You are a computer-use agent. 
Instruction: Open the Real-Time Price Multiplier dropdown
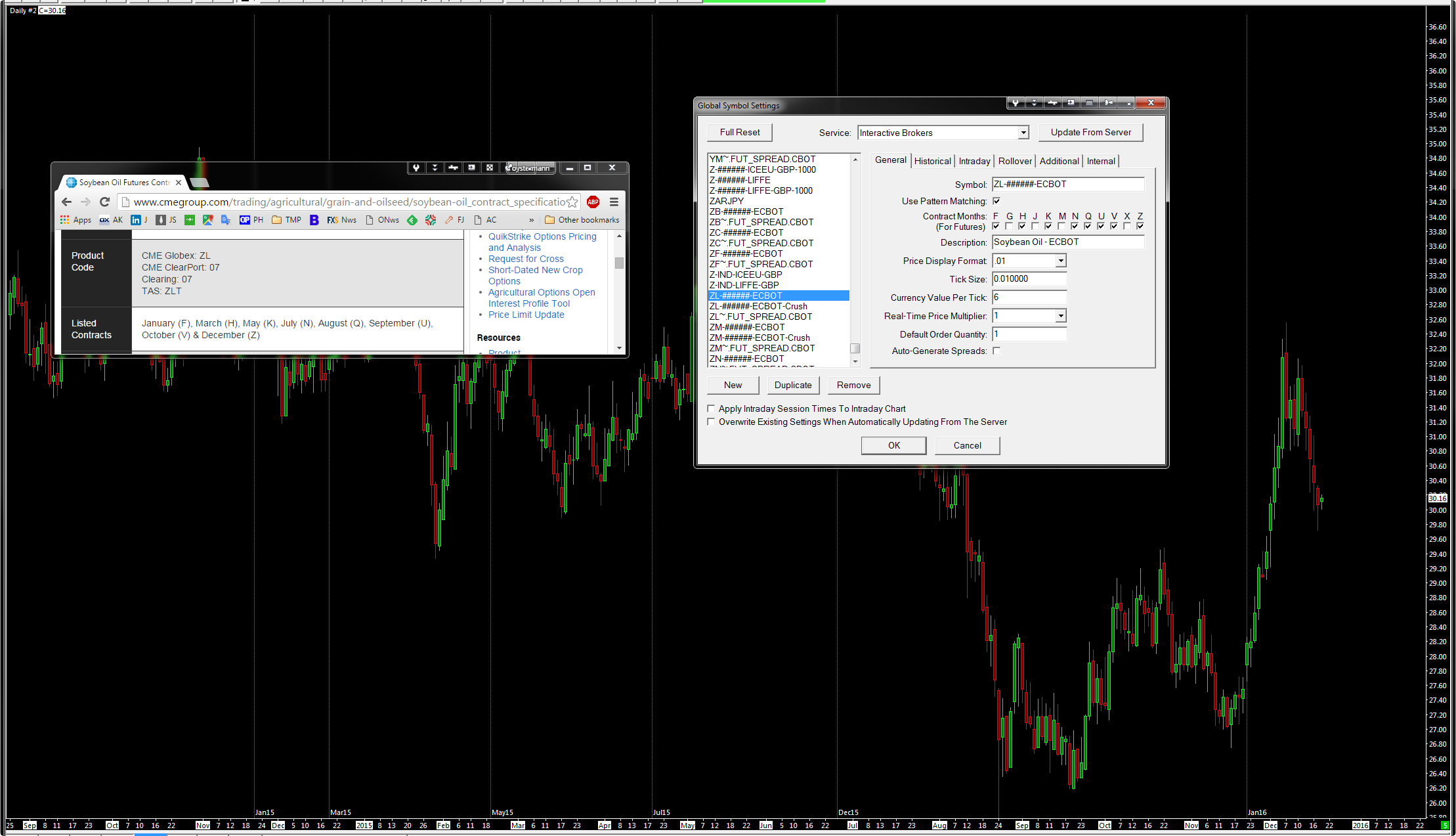[x=1060, y=316]
